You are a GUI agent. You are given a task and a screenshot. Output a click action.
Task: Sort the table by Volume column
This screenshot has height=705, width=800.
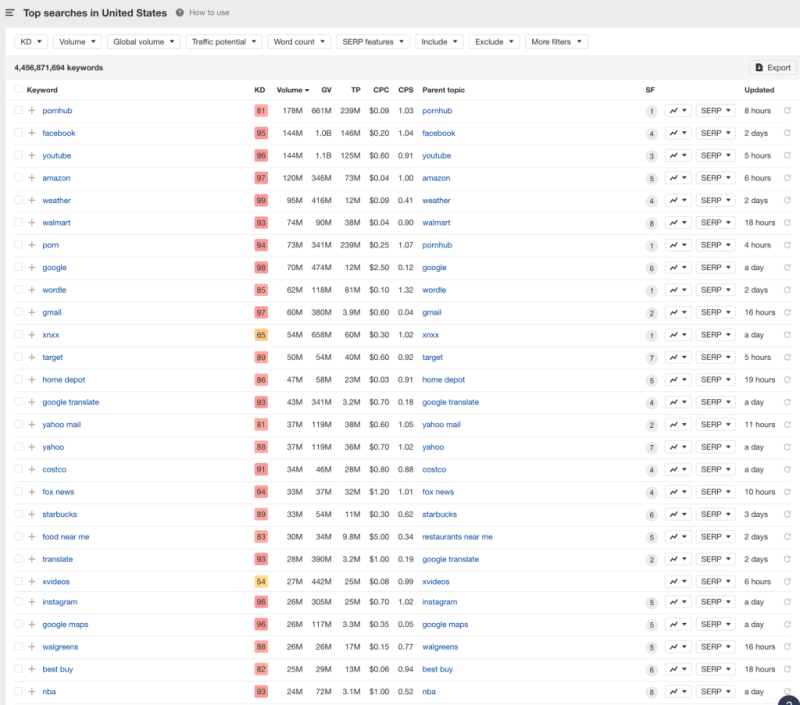point(292,90)
